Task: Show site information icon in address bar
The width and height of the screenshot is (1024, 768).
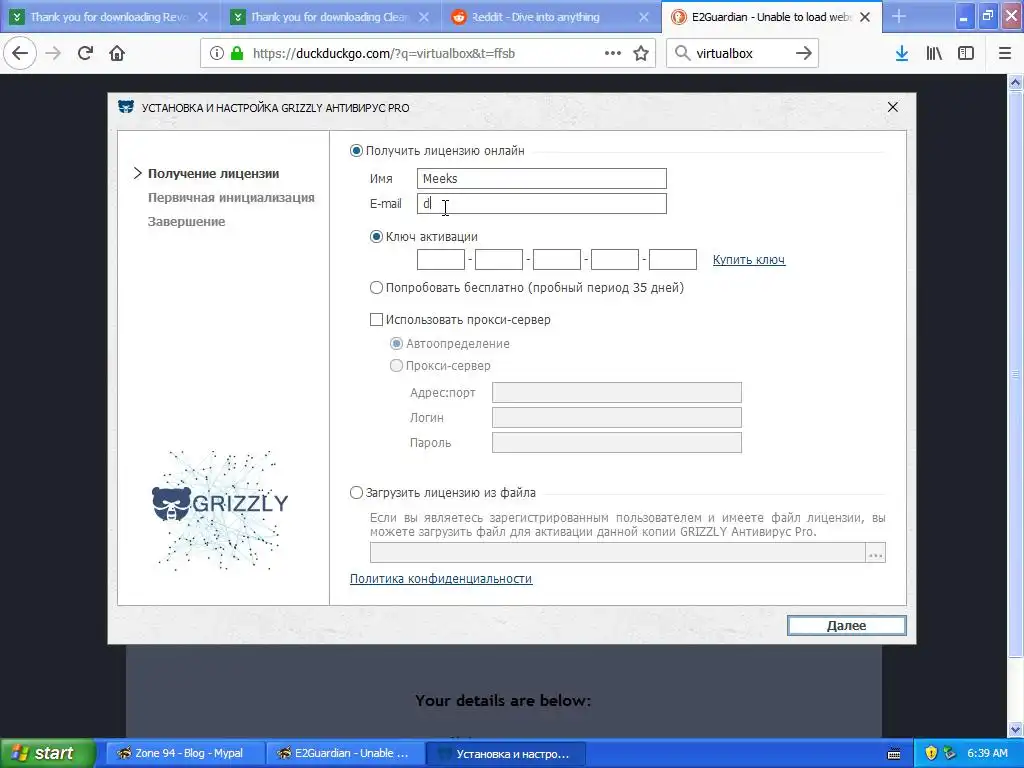Action: pos(217,54)
